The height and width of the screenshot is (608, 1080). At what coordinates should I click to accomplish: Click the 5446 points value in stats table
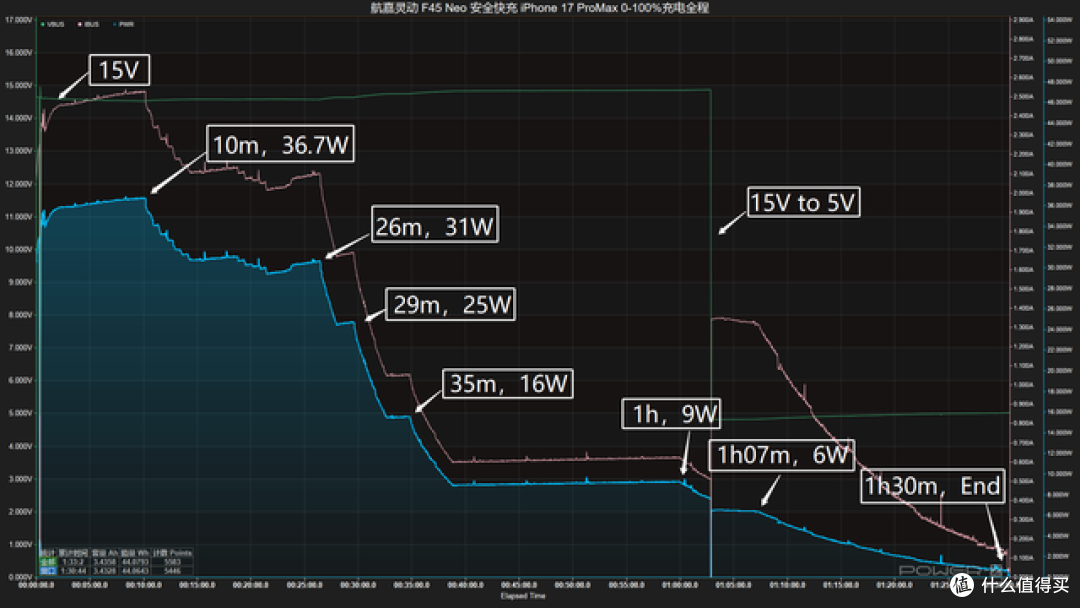click(172, 571)
